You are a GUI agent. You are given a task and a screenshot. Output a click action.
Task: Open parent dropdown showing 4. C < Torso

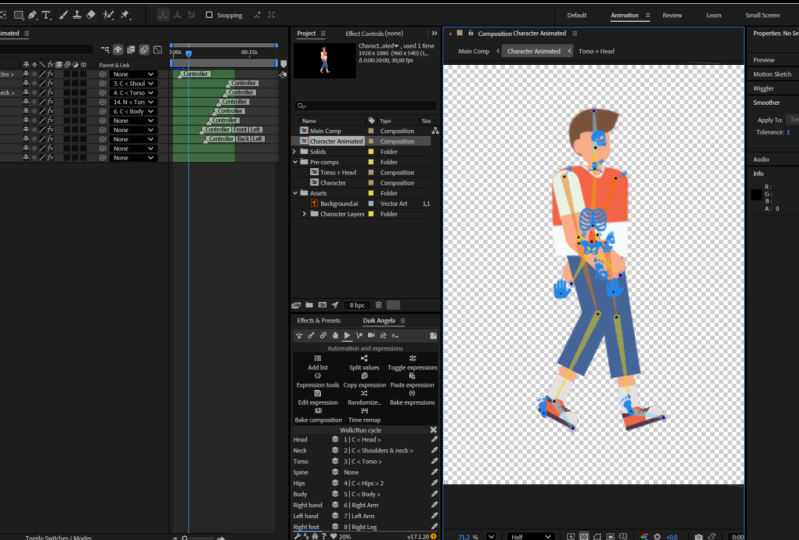[x=132, y=93]
